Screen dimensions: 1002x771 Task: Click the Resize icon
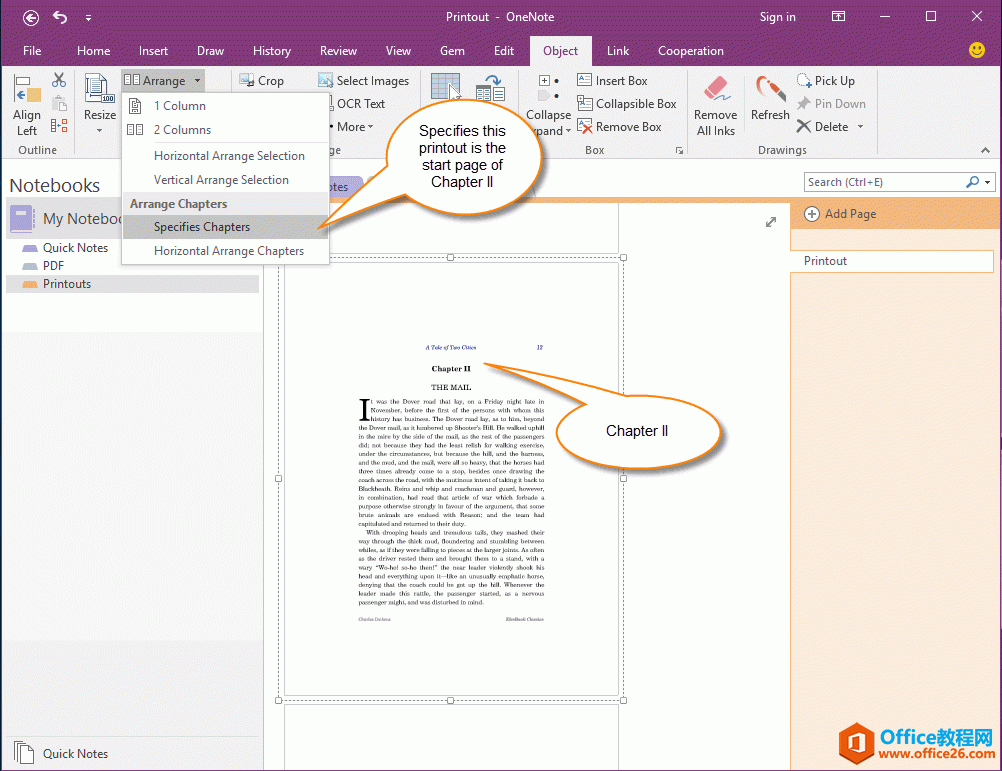99,88
